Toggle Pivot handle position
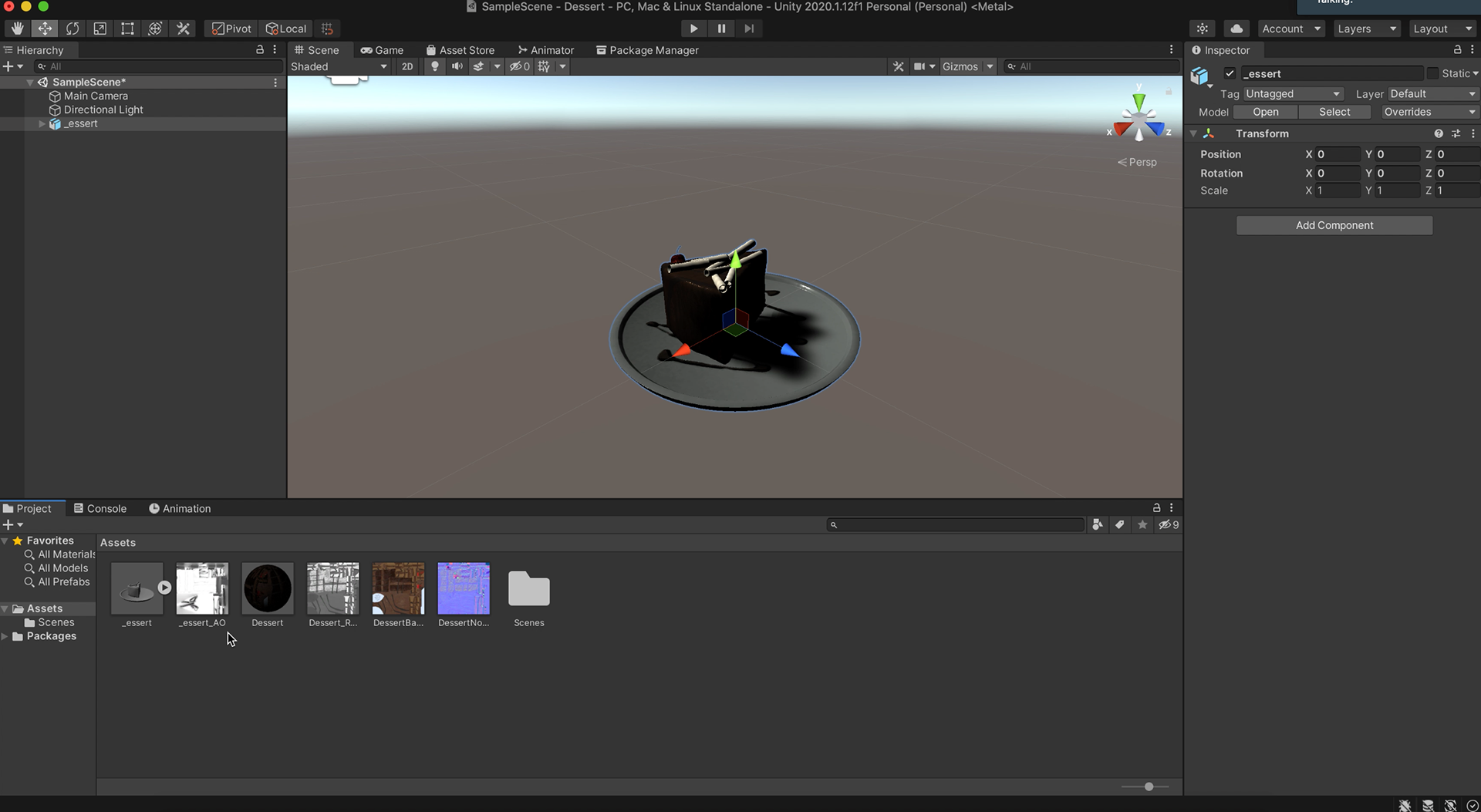Viewport: 1481px width, 812px height. click(231, 29)
